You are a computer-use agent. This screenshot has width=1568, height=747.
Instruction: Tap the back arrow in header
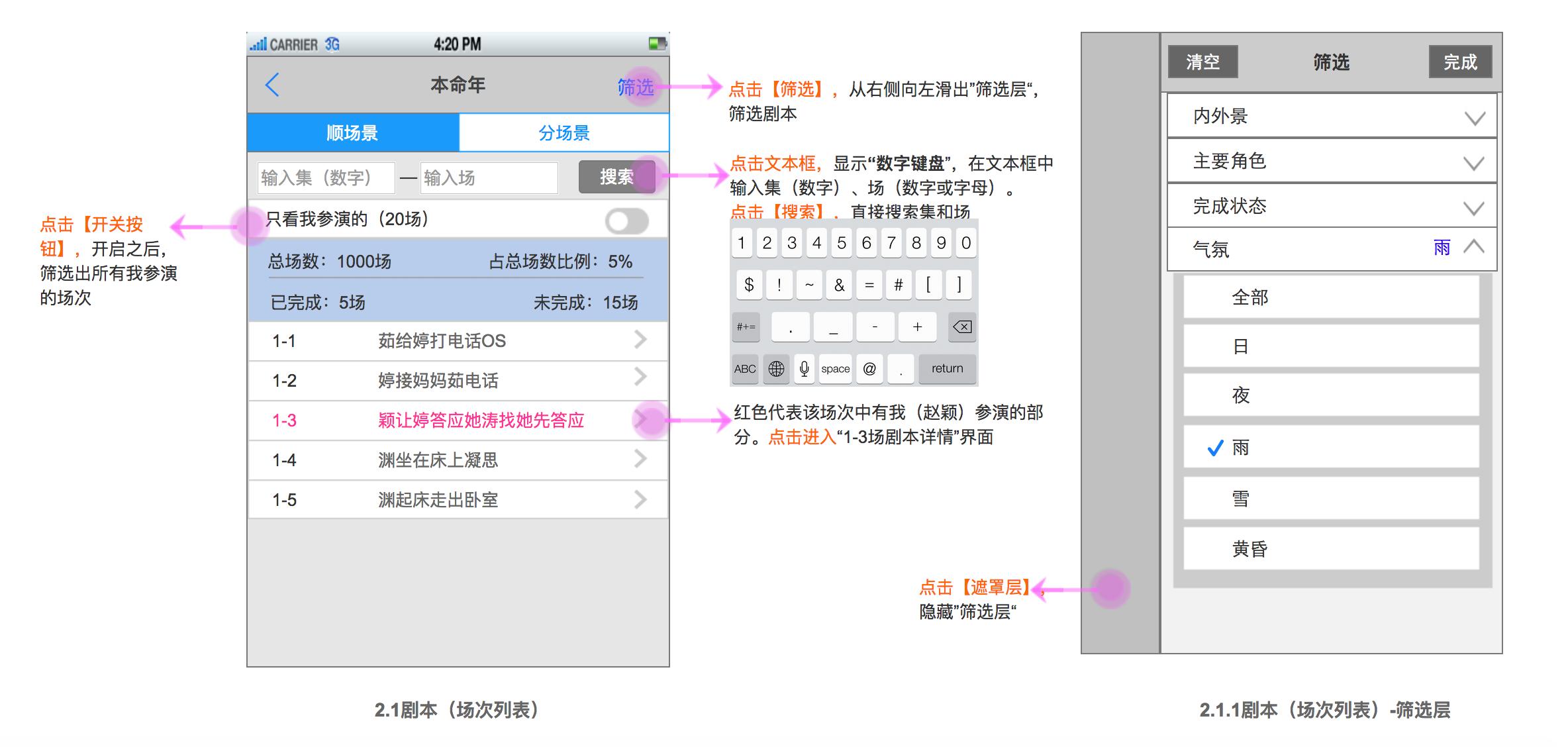(x=272, y=85)
